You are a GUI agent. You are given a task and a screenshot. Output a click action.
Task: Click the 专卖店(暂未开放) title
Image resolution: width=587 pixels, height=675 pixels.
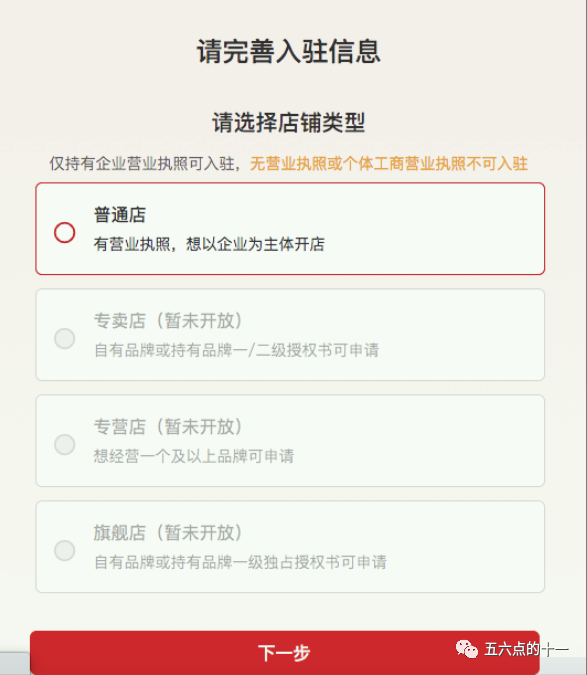(x=168, y=321)
